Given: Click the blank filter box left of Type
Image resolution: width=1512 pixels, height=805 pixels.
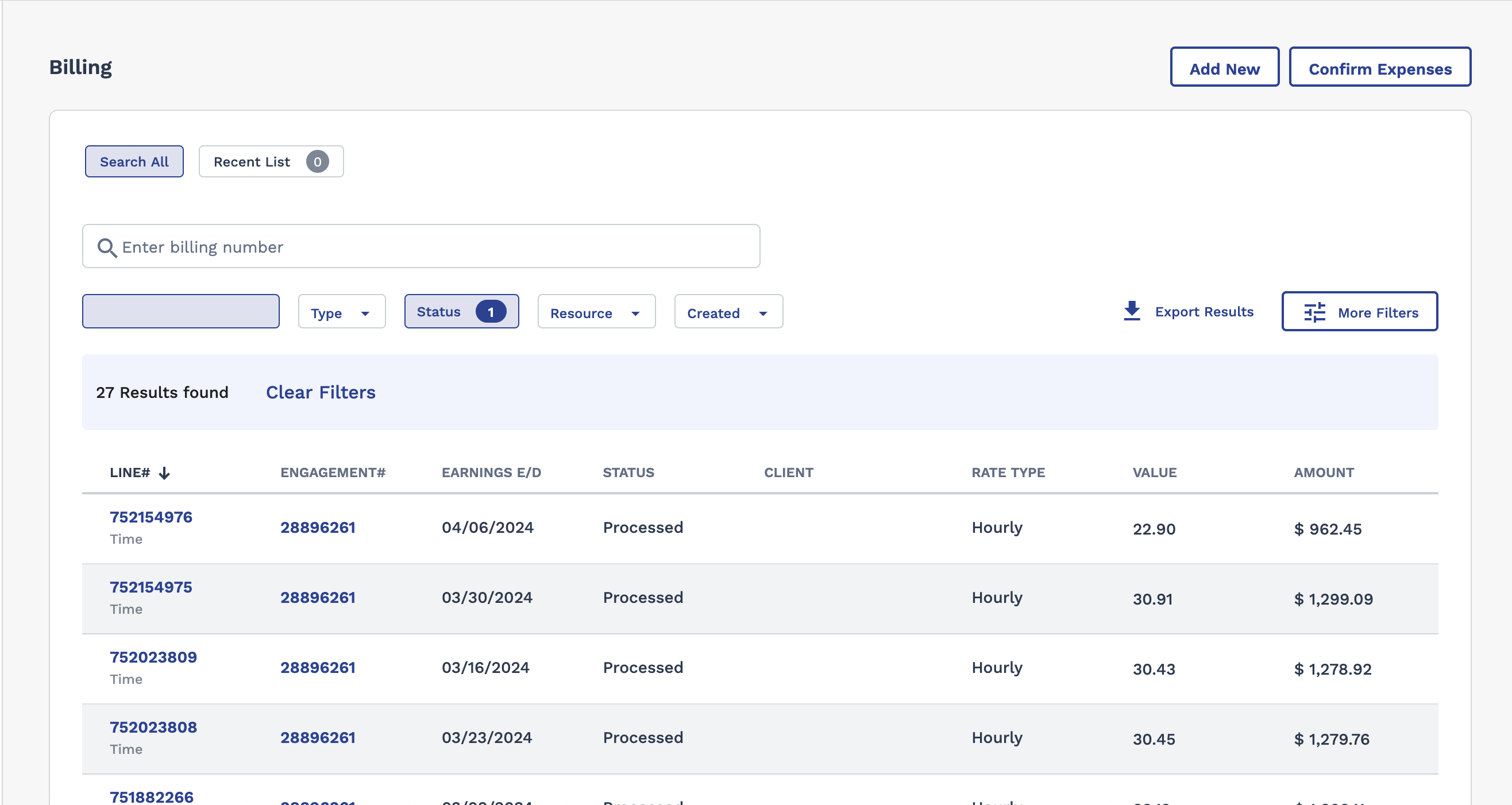Looking at the screenshot, I should click(181, 312).
